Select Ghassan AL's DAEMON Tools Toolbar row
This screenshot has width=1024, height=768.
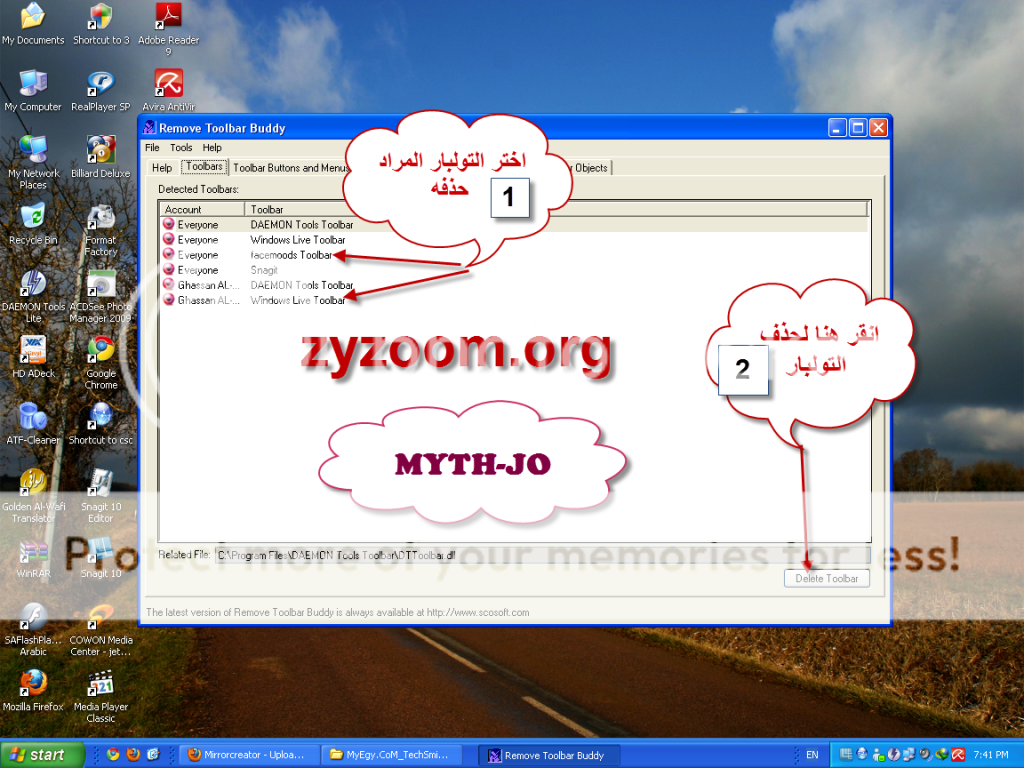pos(514,285)
